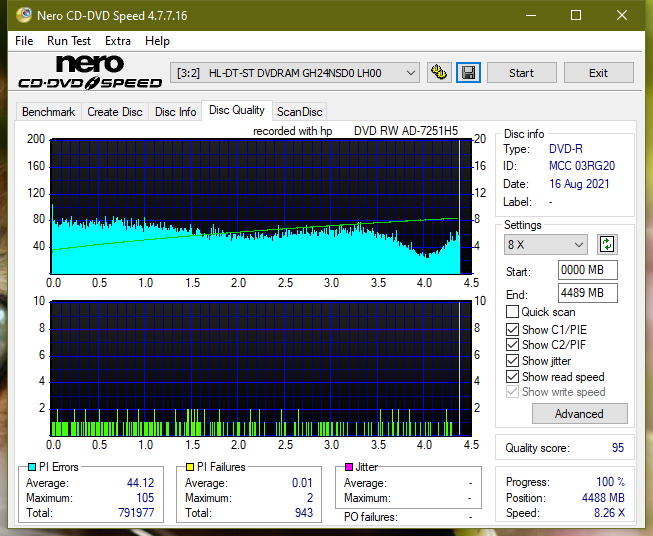Click the Quality score value 95
The height and width of the screenshot is (536, 653).
[x=618, y=448]
